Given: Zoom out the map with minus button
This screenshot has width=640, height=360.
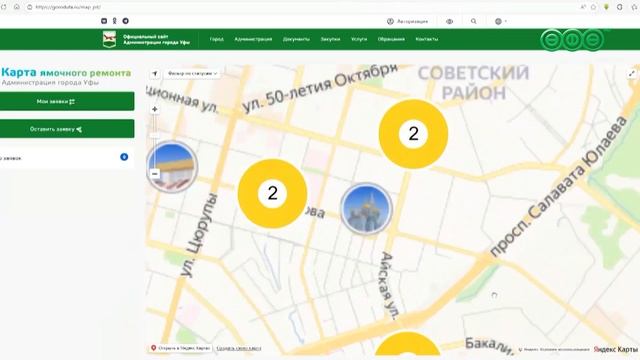Looking at the screenshot, I should [x=155, y=174].
